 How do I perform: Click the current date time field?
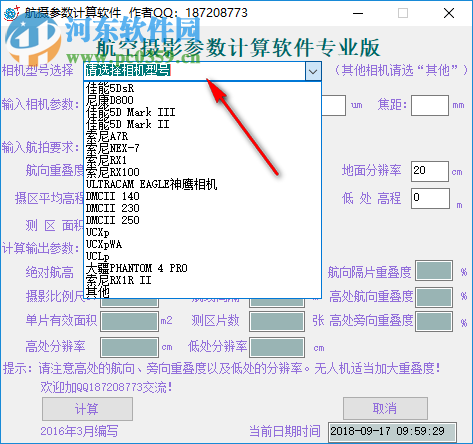(392, 432)
